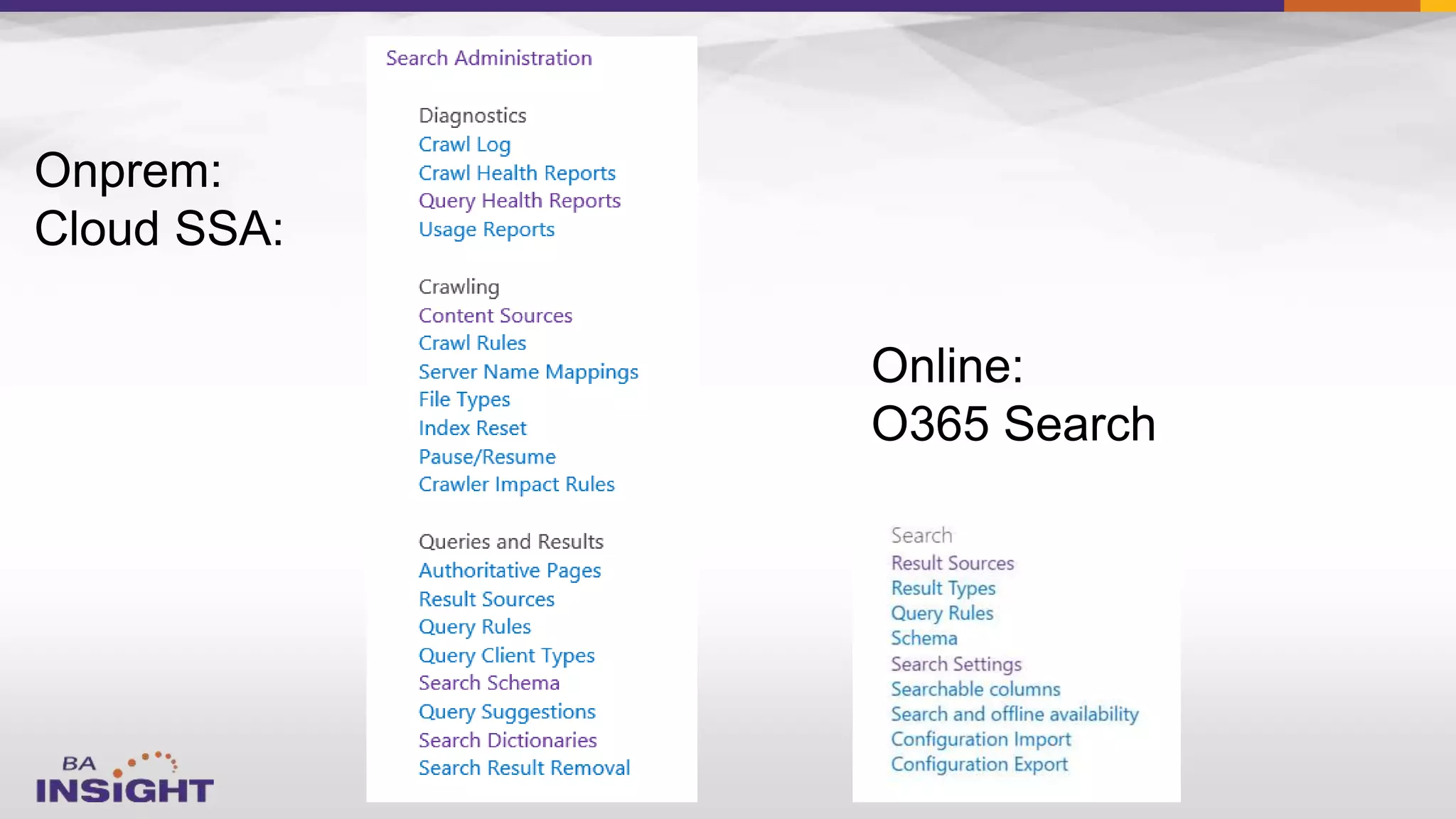Open Query Client Types
1456x819 pixels.
(506, 655)
